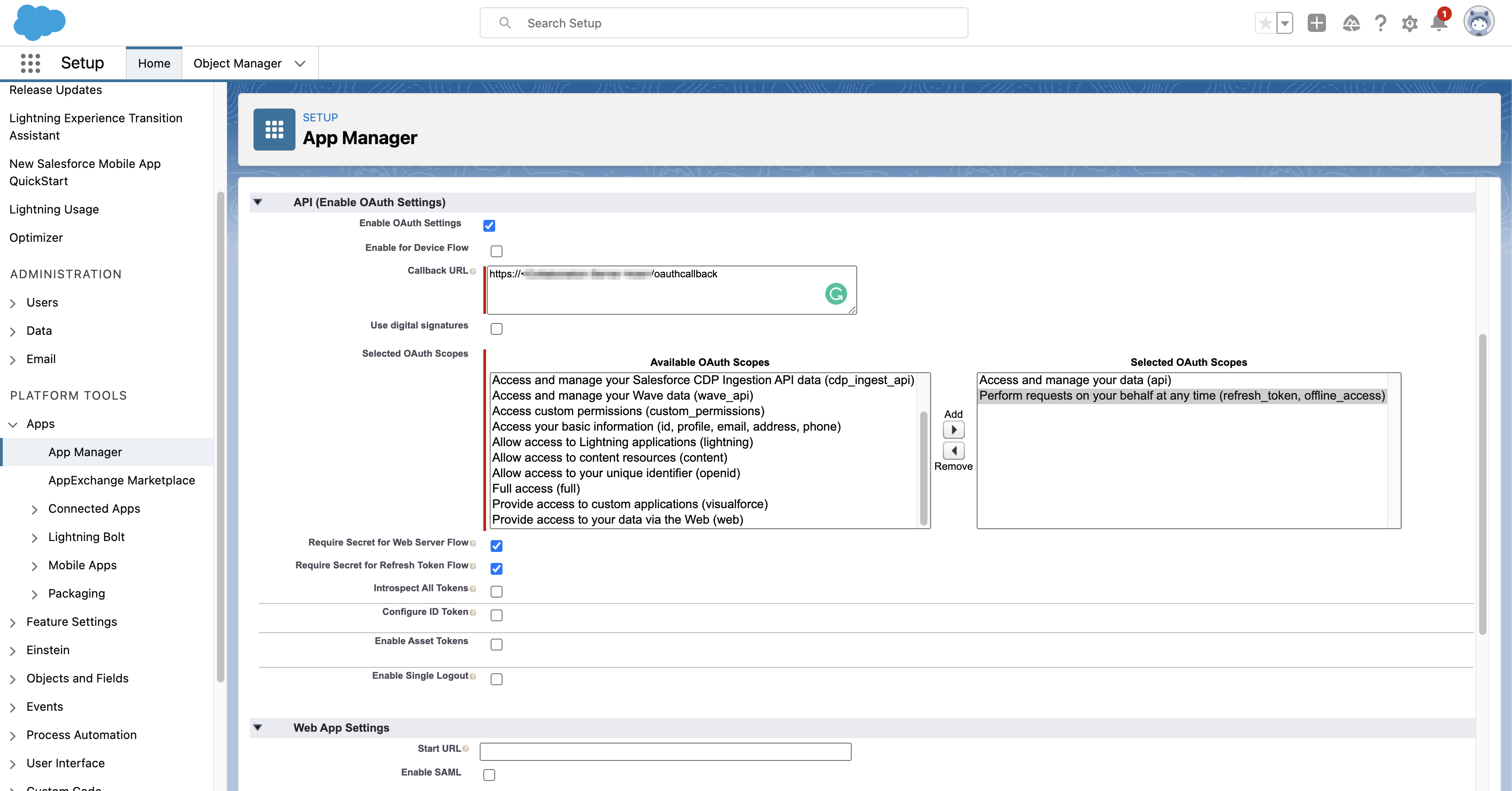Open the Setup gear menu
Image resolution: width=1512 pixels, height=791 pixels.
point(1410,23)
